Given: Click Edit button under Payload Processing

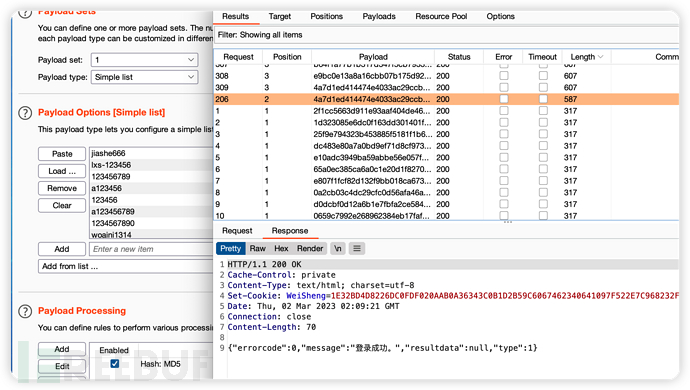Looking at the screenshot, I should pos(62,366).
